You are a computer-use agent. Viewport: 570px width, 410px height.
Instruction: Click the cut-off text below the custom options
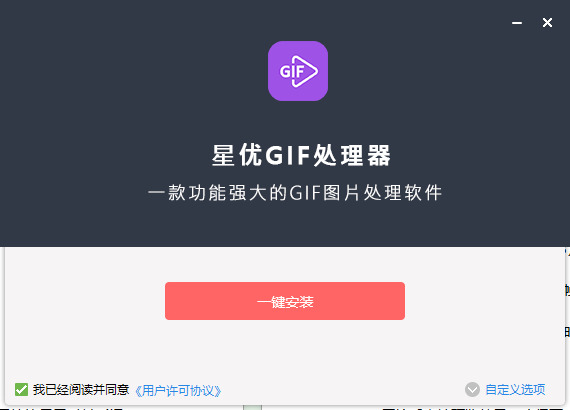(475, 408)
